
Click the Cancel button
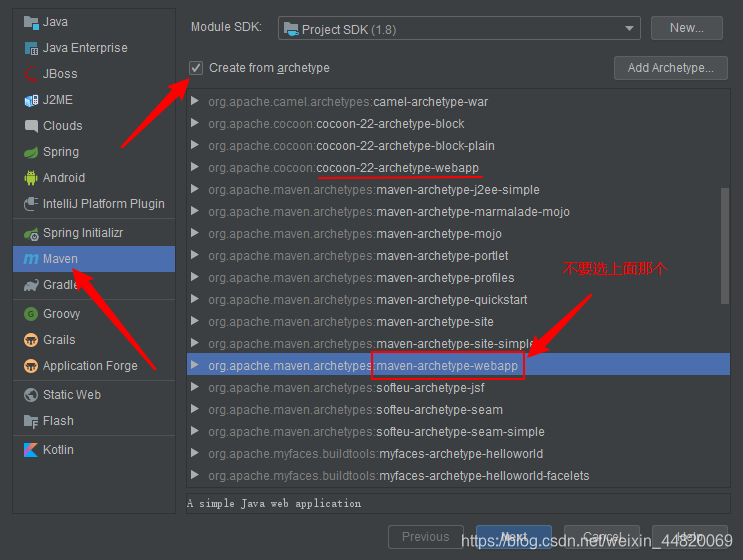tap(602, 537)
